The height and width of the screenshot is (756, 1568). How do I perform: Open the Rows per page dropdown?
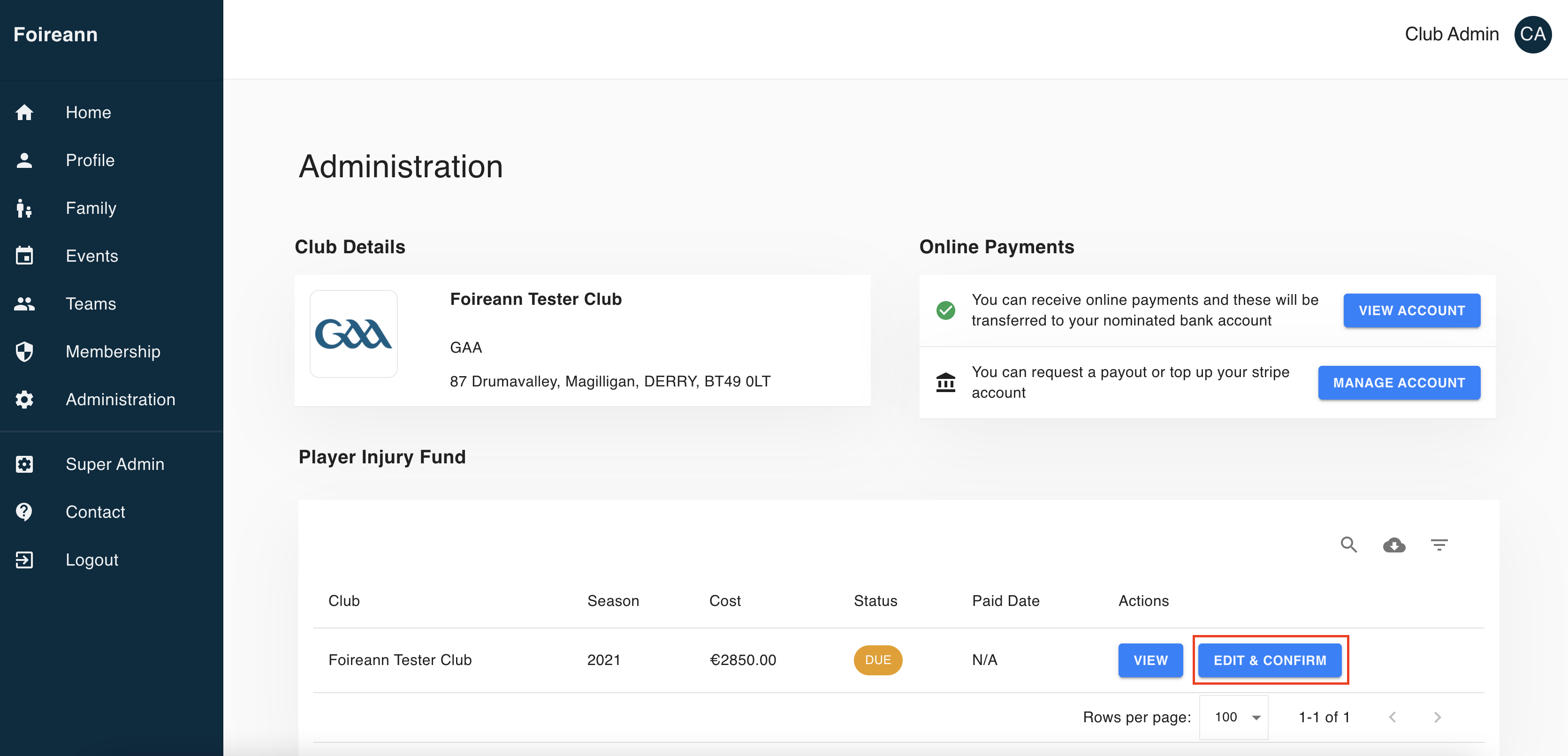(1234, 717)
